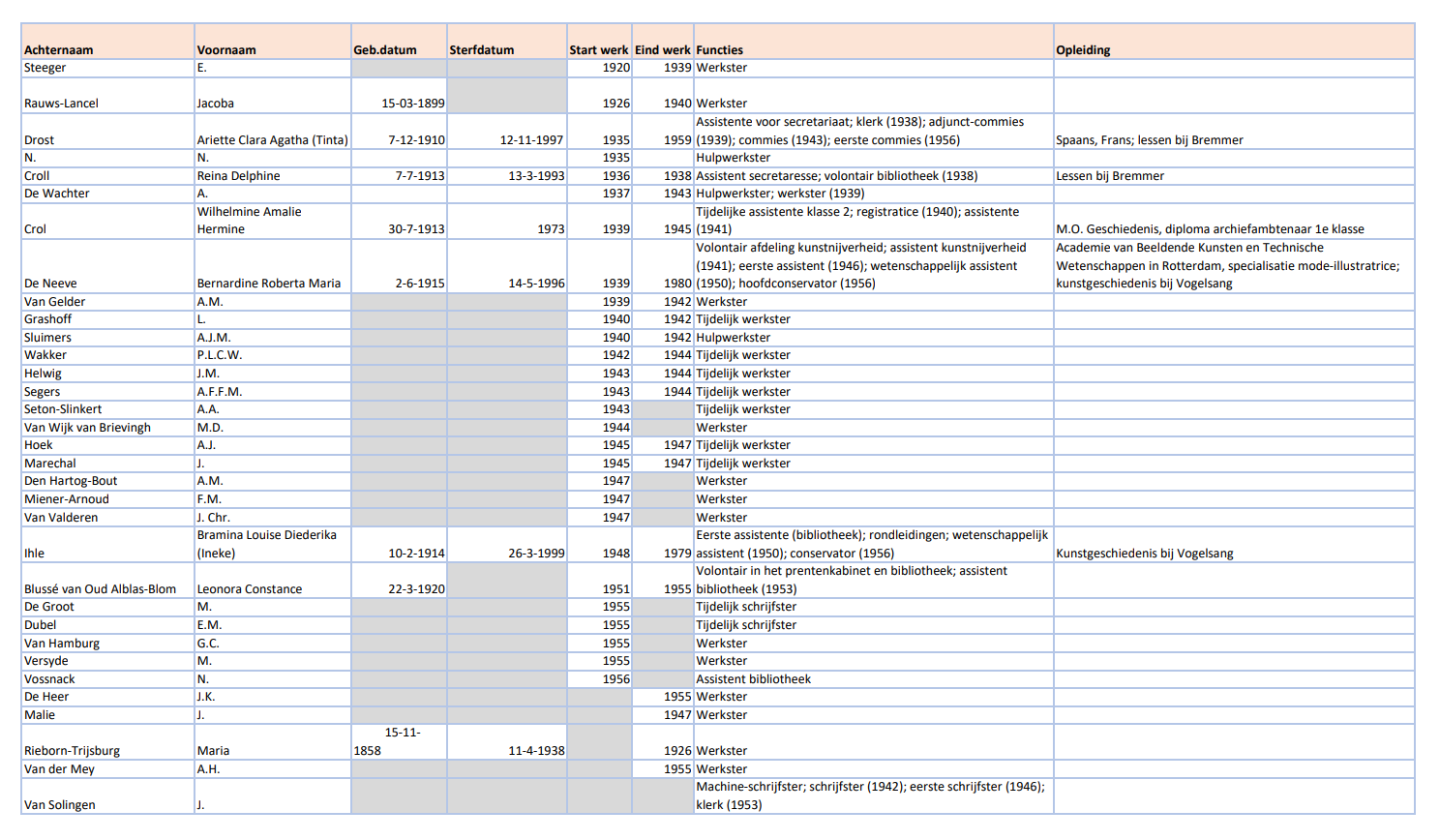Viewport: 1440px width, 840px height.
Task: Select birth date cell 15-03-1899
Action: pyautogui.click(x=412, y=104)
